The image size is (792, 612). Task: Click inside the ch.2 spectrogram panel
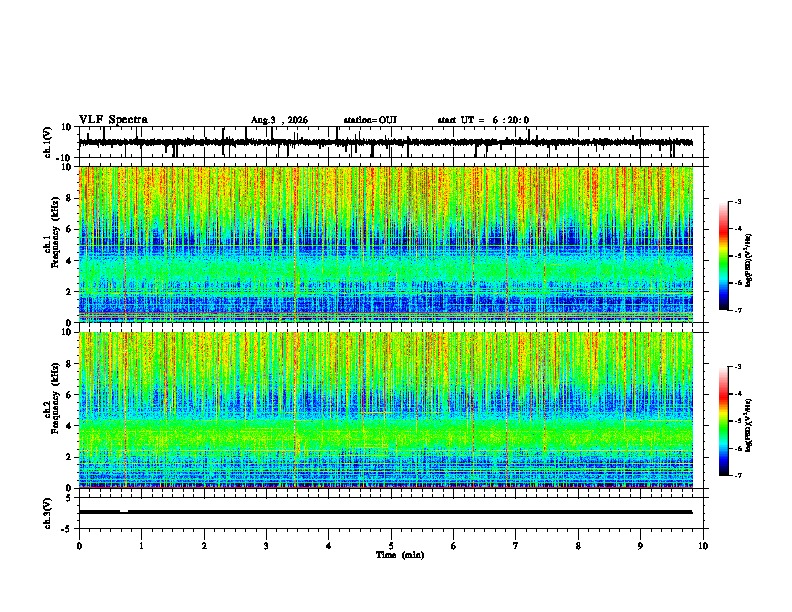click(386, 410)
